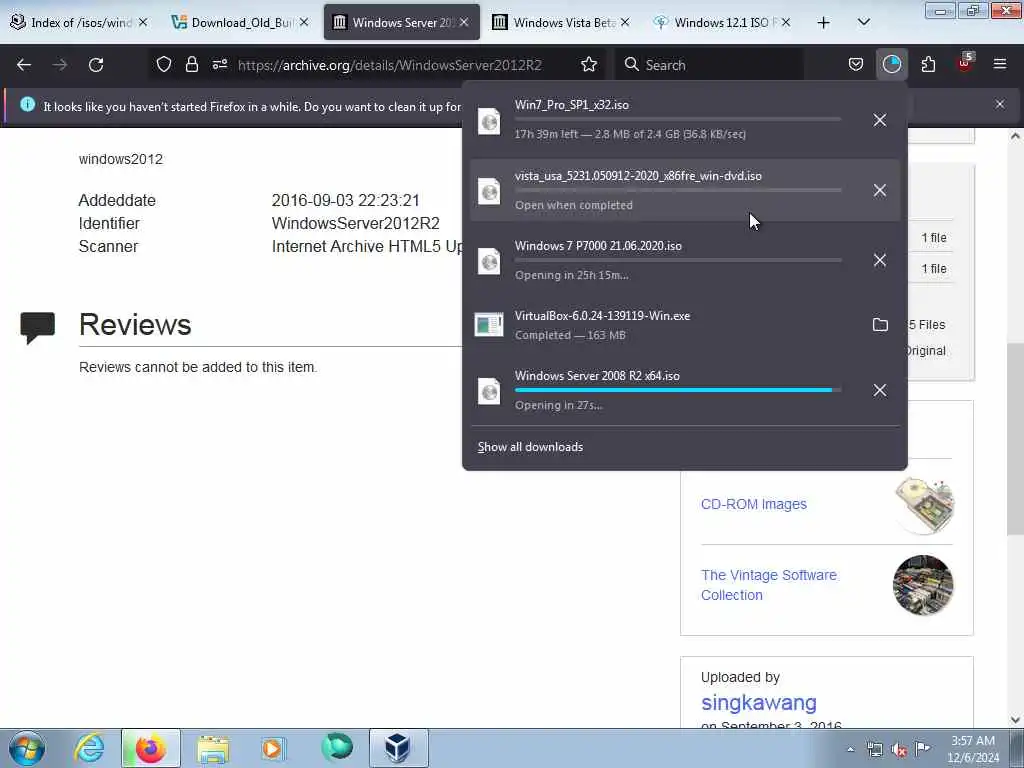Click the Action Center flag tray icon
Screen dimensions: 1024x768
922,749
